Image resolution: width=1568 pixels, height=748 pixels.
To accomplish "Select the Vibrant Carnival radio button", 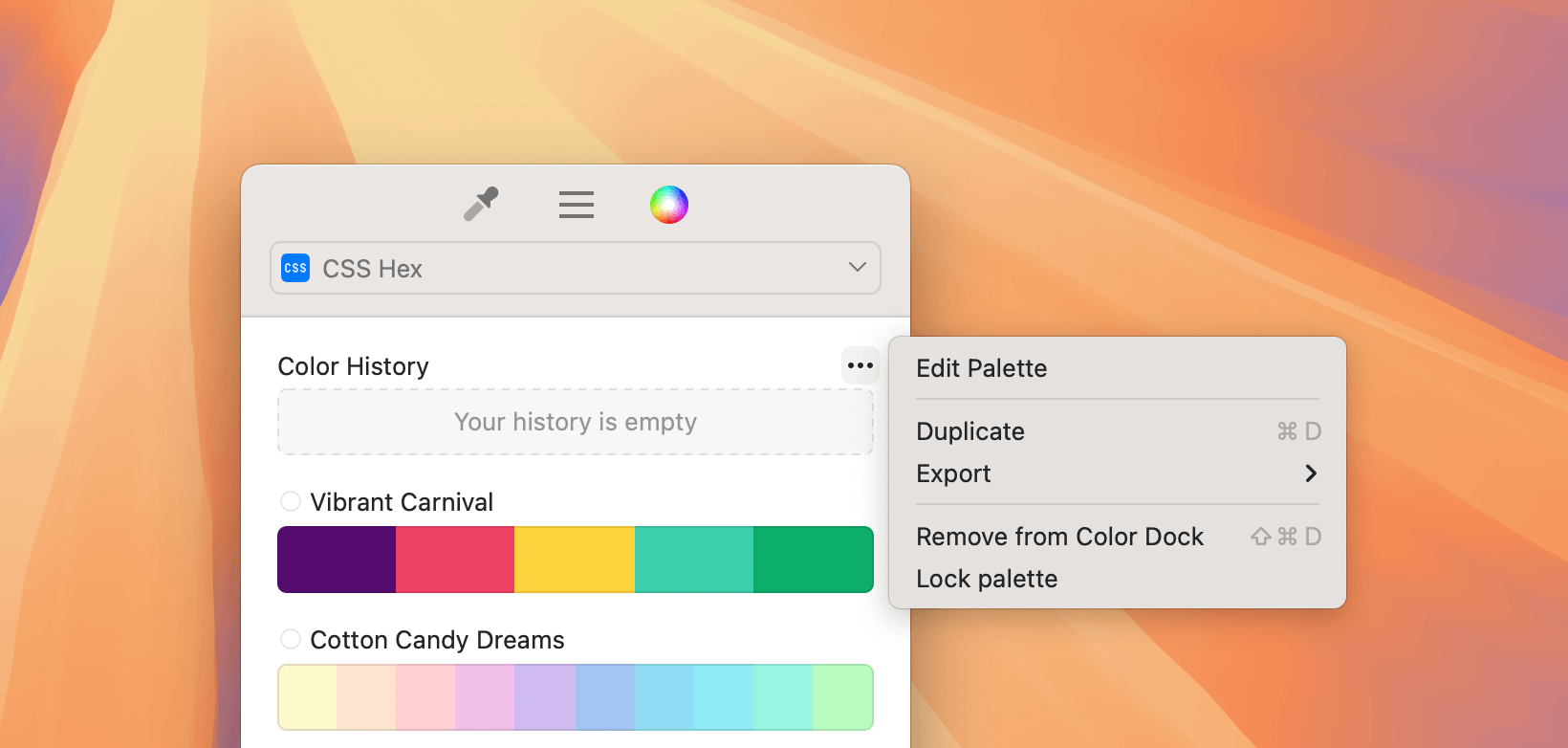I will click(x=291, y=501).
